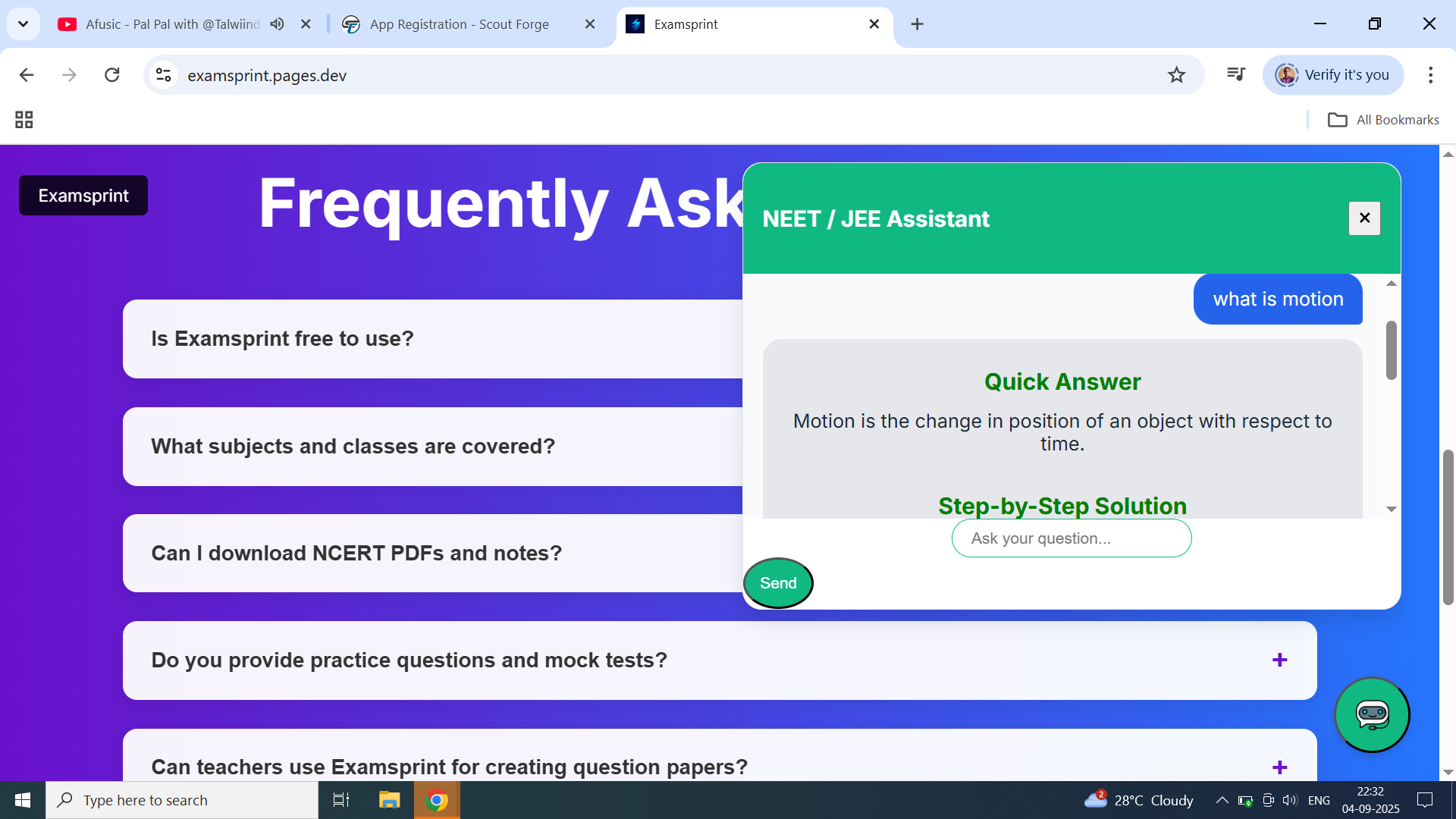Close the Afusic YouTube tab
This screenshot has height=819, width=1456.
(x=306, y=24)
